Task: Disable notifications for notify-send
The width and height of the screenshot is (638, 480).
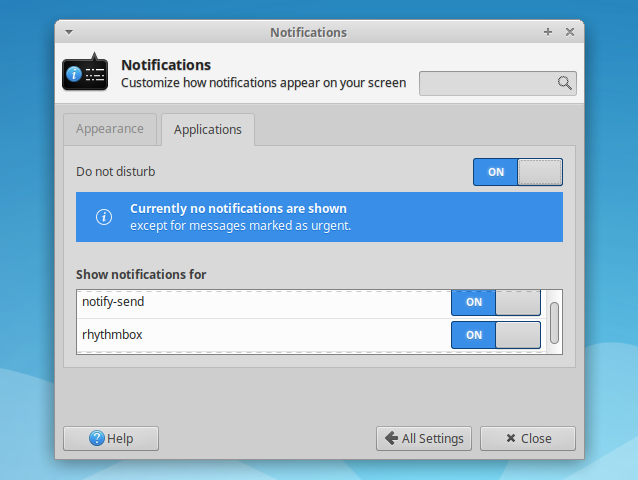Action: (x=496, y=301)
